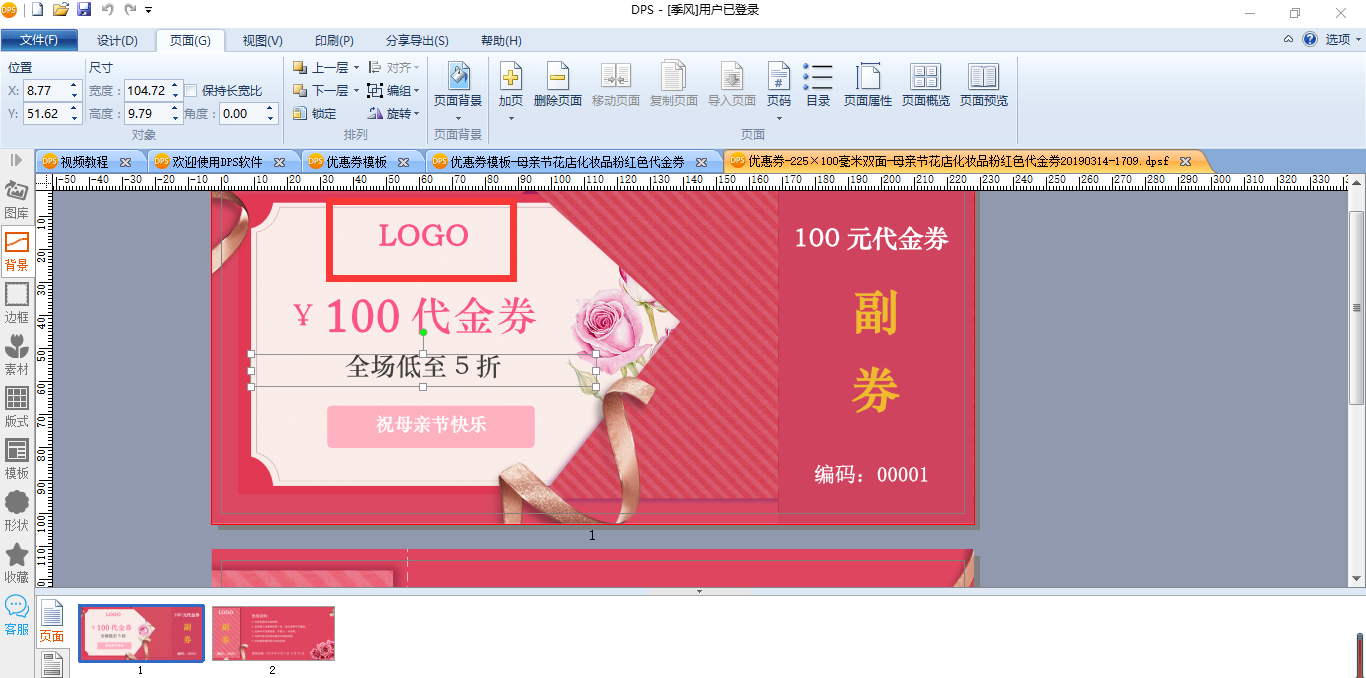Expand the 旋转 rotate dropdown
The width and height of the screenshot is (1366, 678).
pyautogui.click(x=417, y=113)
